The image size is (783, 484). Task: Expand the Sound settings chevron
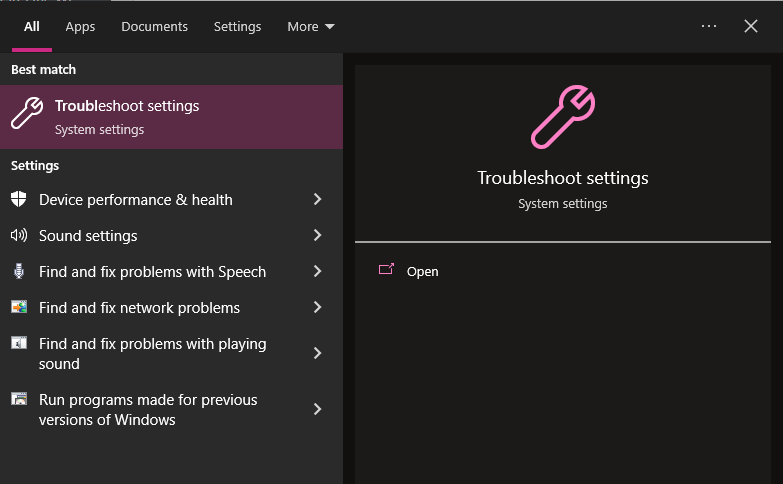click(x=317, y=236)
